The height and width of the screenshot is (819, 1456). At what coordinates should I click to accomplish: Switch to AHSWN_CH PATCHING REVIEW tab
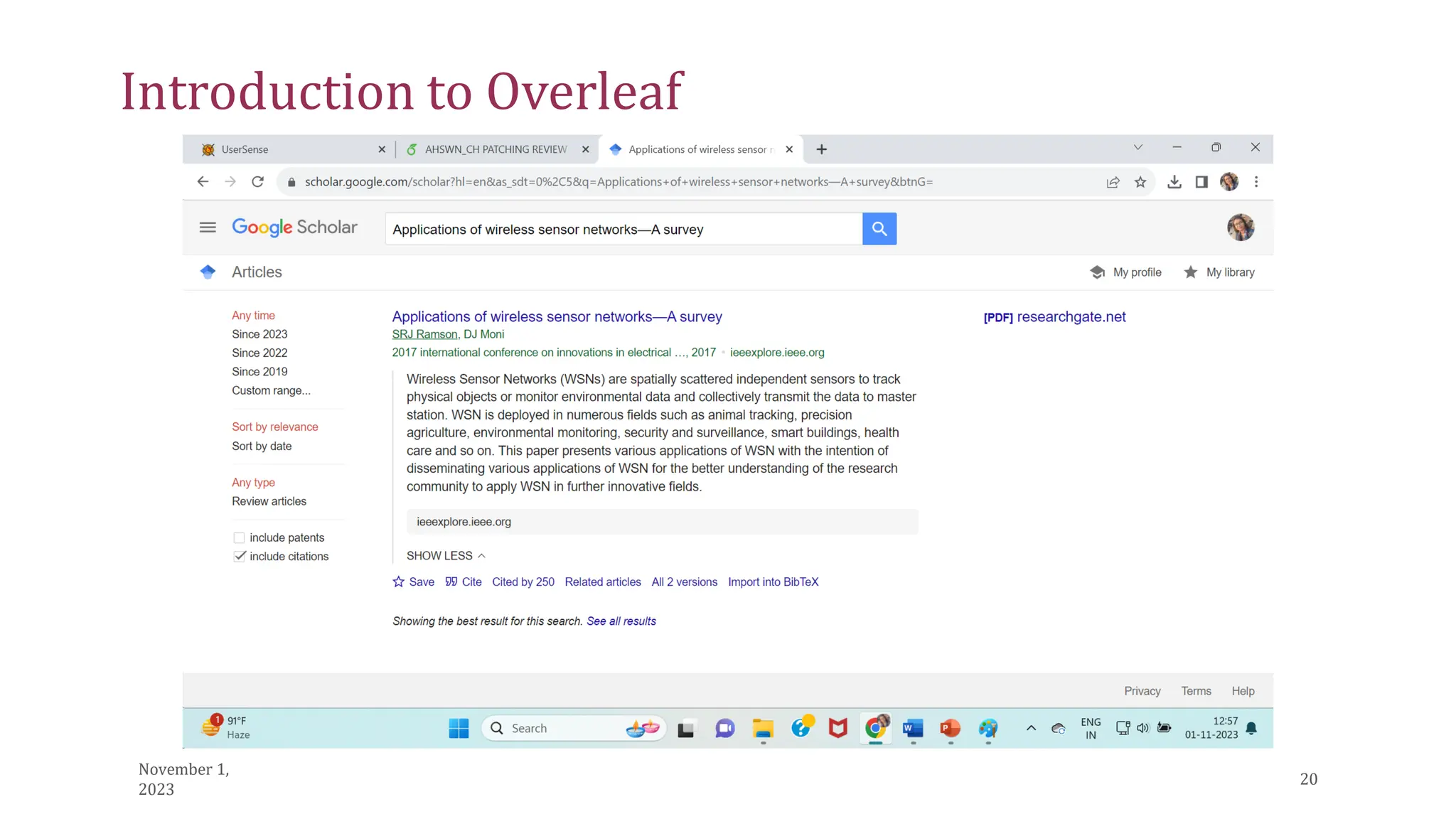pos(496,149)
